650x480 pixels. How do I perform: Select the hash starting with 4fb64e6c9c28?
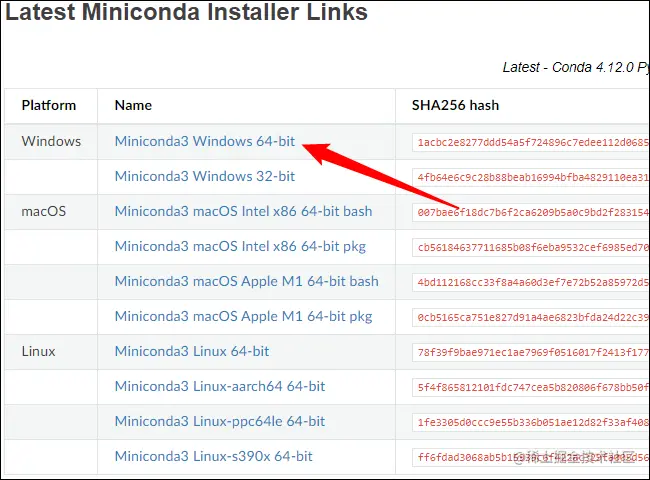point(531,177)
